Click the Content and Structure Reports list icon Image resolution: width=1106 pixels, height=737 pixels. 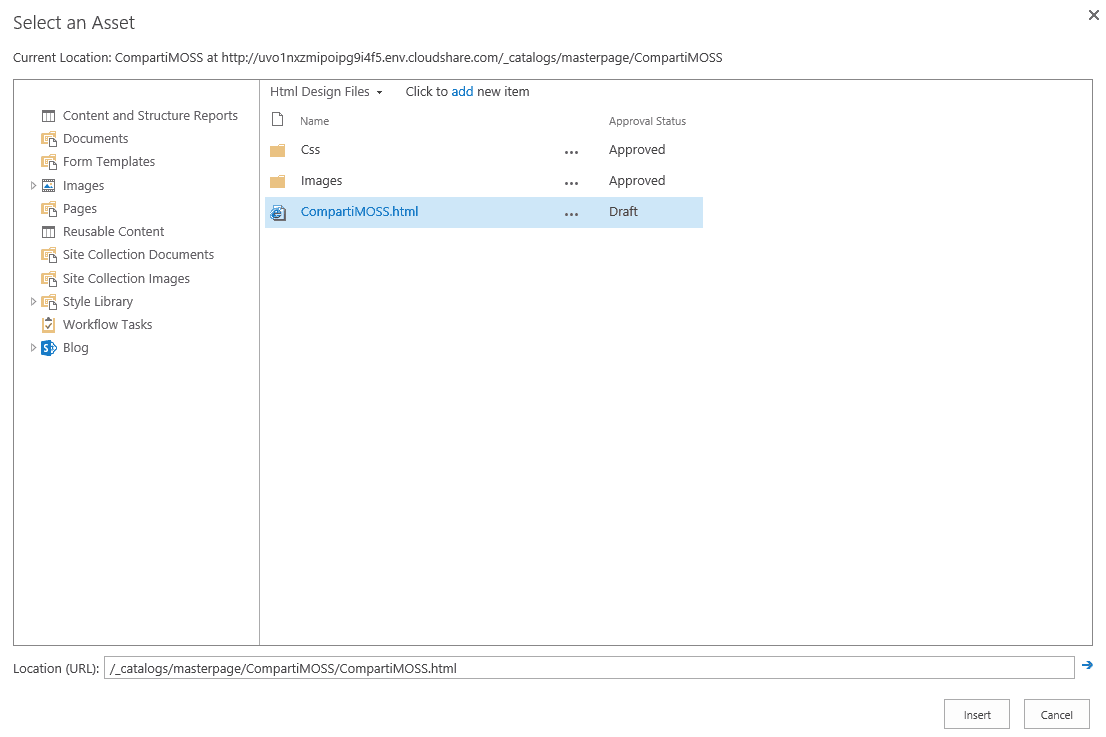click(48, 116)
